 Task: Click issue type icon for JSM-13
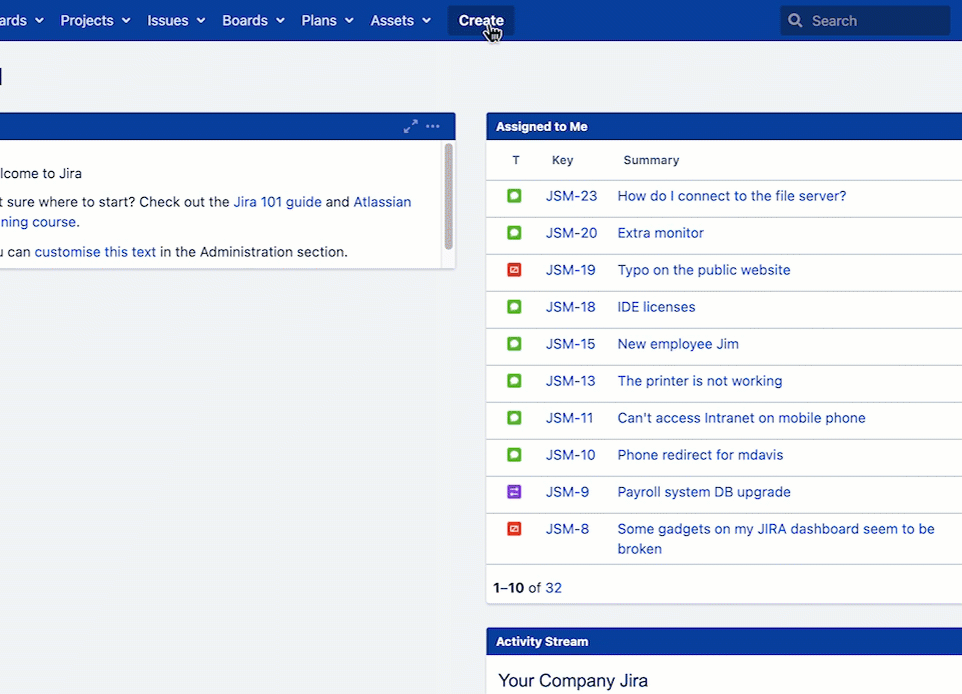point(514,380)
